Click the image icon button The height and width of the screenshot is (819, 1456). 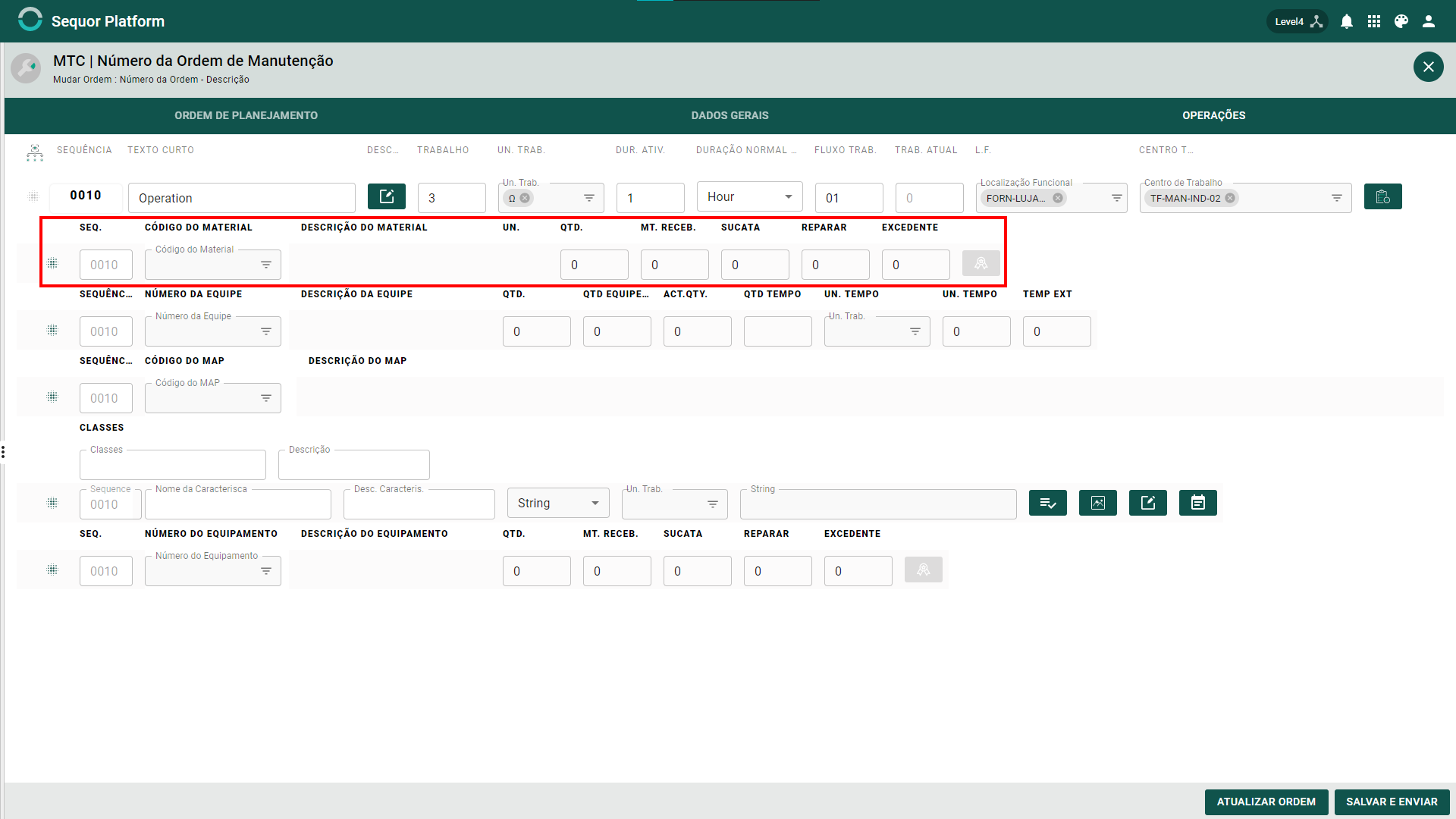[x=1098, y=503]
